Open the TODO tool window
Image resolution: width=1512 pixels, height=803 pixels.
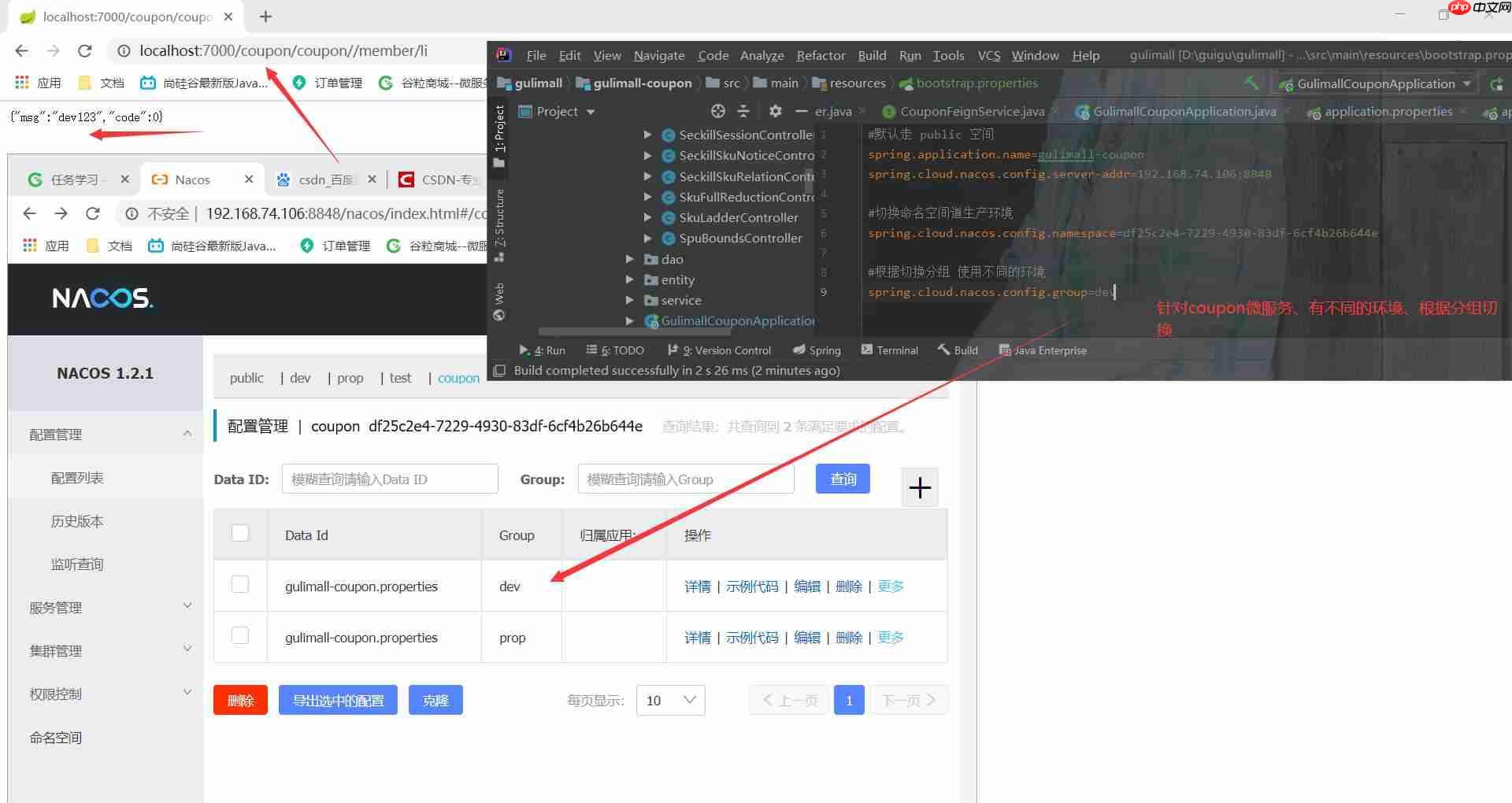(x=615, y=350)
